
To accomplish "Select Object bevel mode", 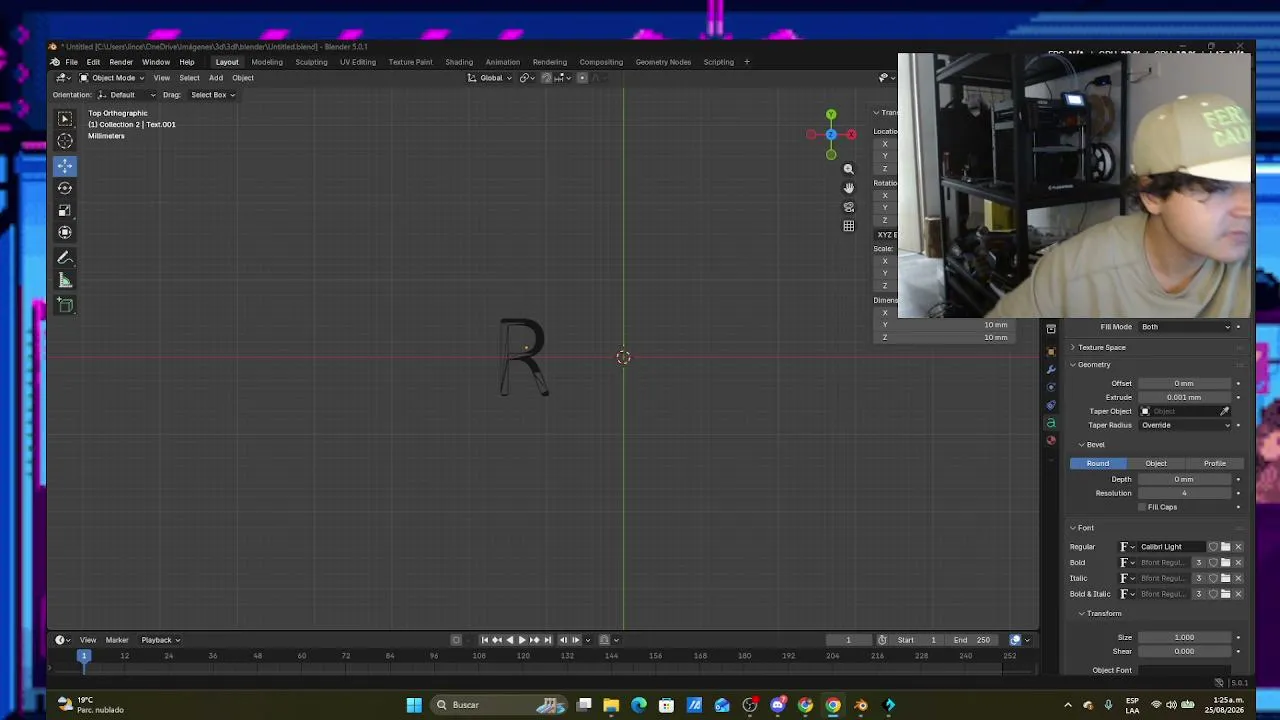I will 1156,464.
